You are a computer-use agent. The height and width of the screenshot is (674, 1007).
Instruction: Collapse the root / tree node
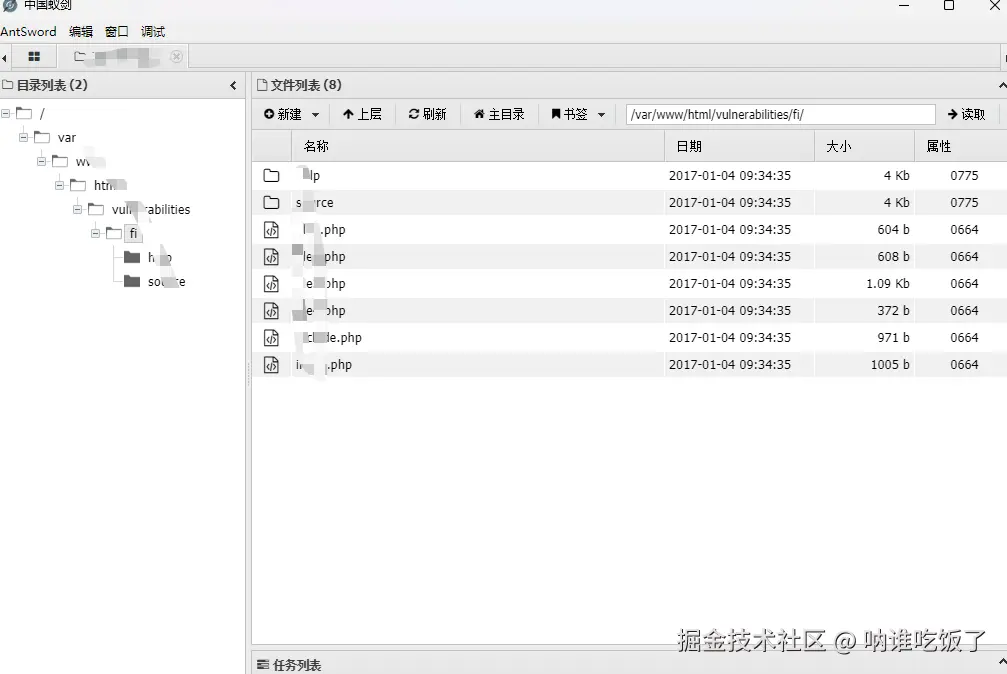[x=5, y=113]
